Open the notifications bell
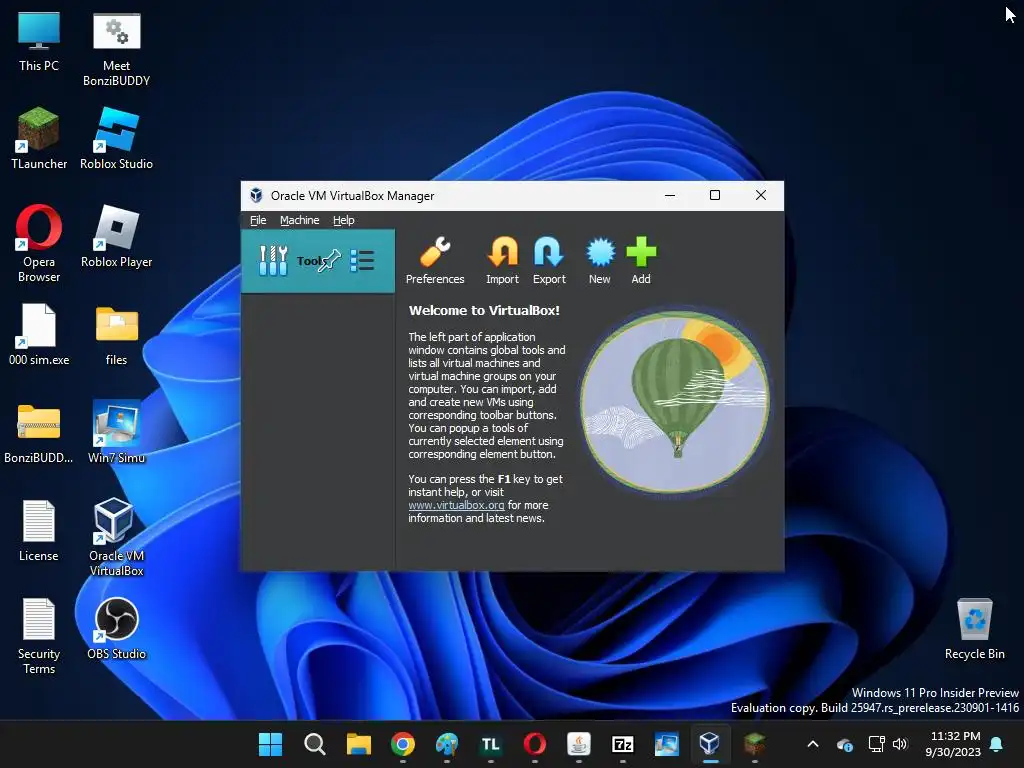The height and width of the screenshot is (768, 1024). (997, 744)
